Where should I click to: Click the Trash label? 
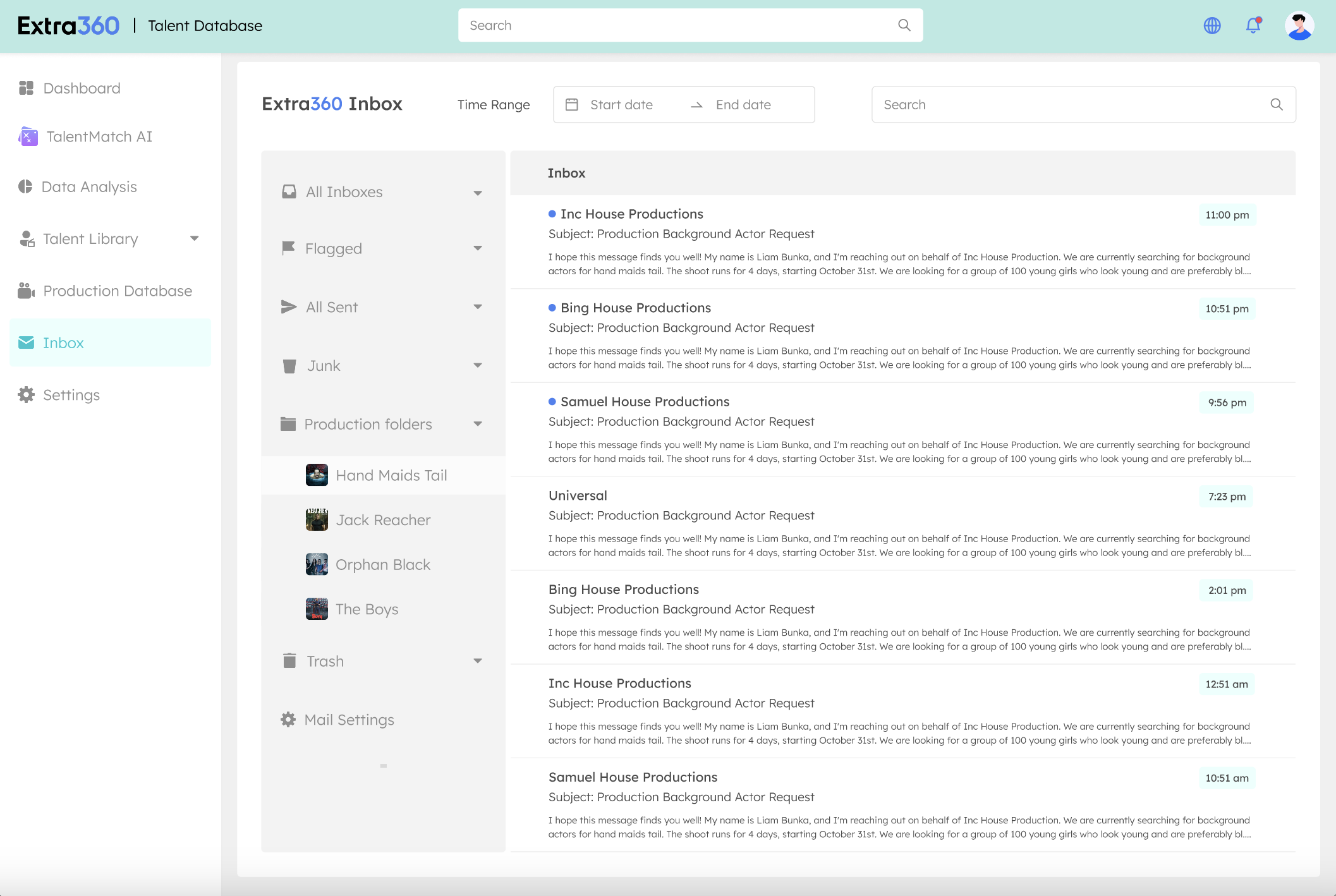(325, 661)
